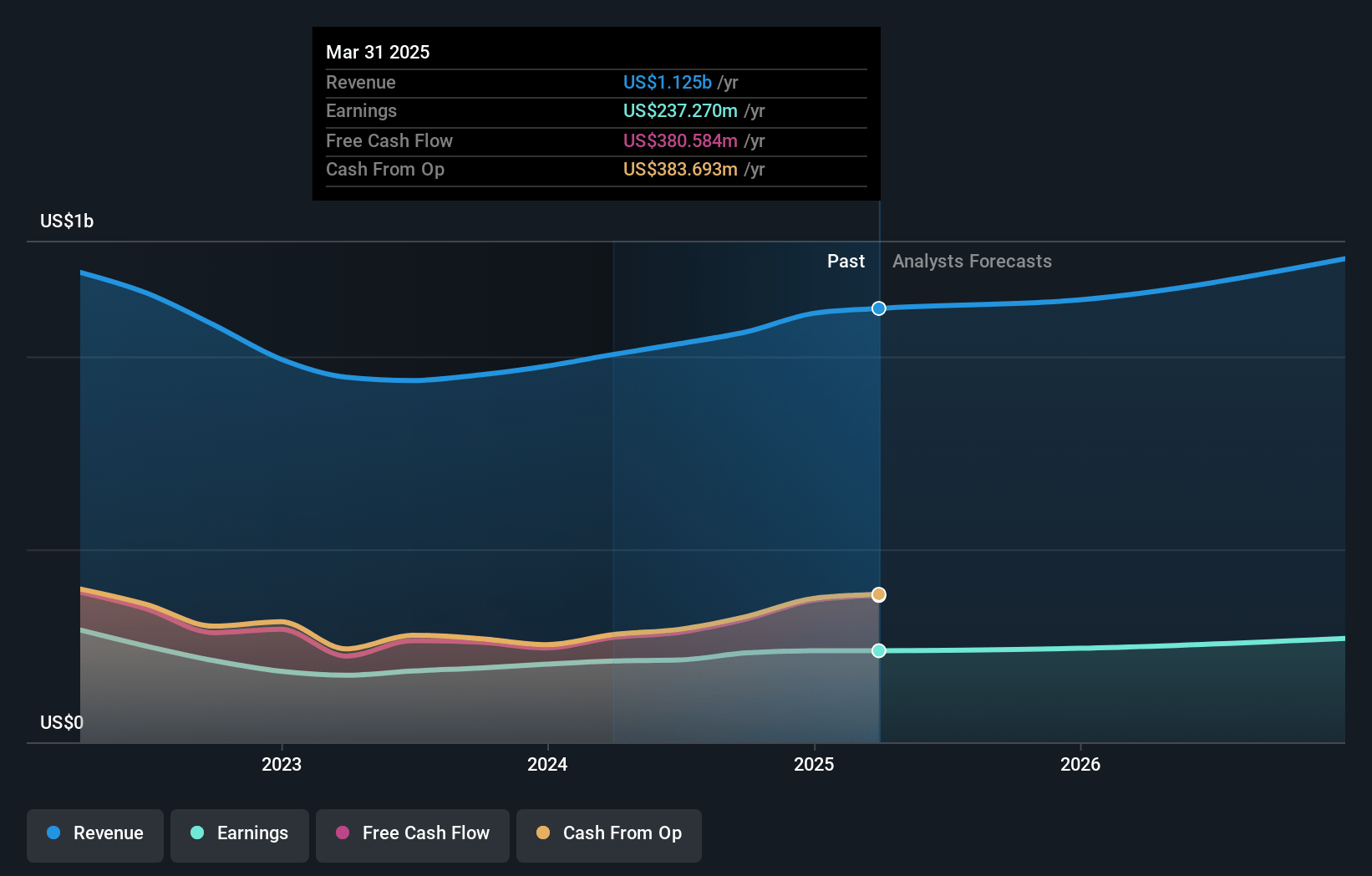Click the Revenue data point on Mar 2025

(879, 308)
